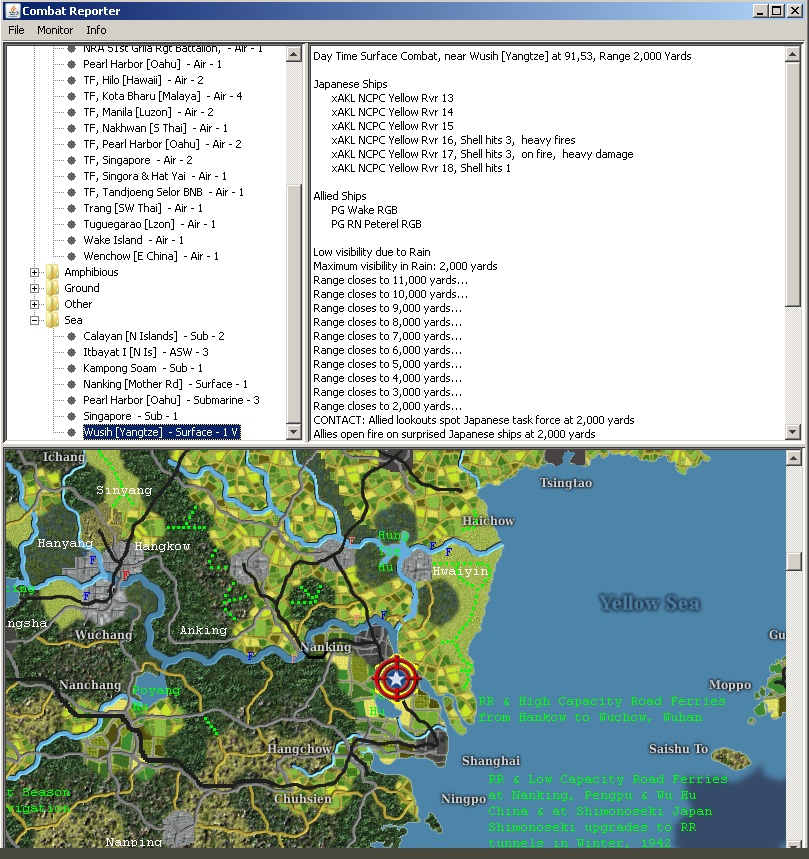Click the Other folder icon

click(x=52, y=304)
